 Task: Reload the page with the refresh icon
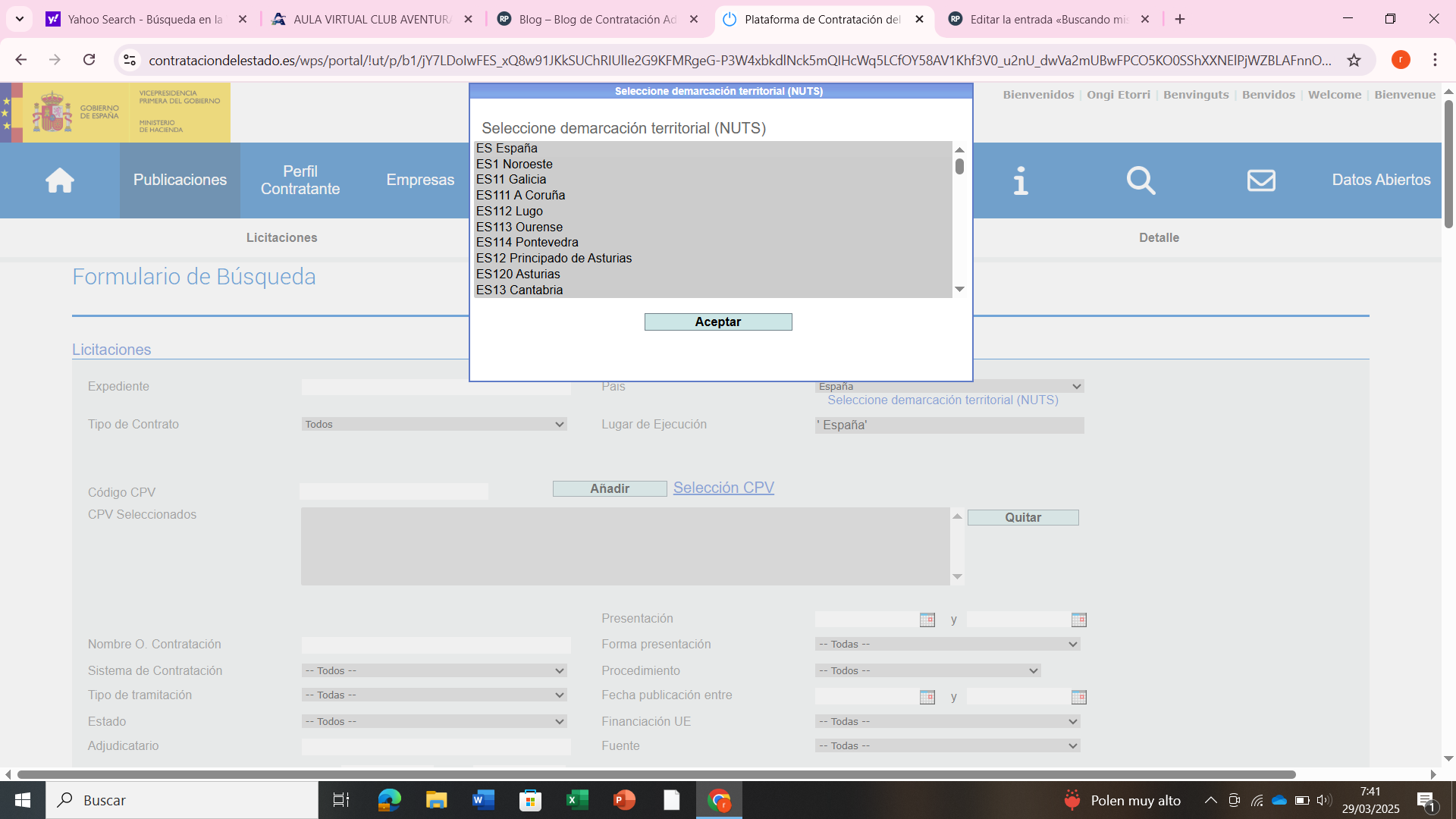pos(89,60)
